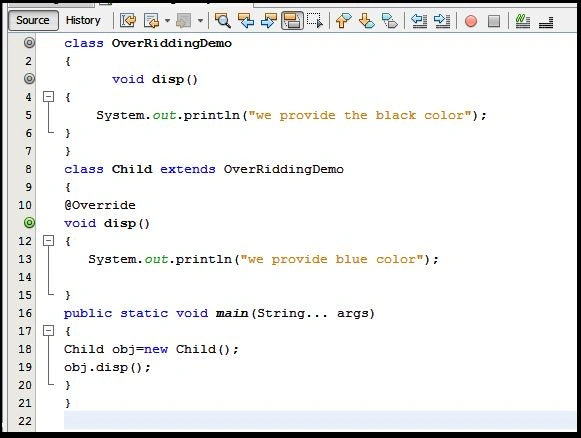Click the @Override annotation

tap(100, 205)
